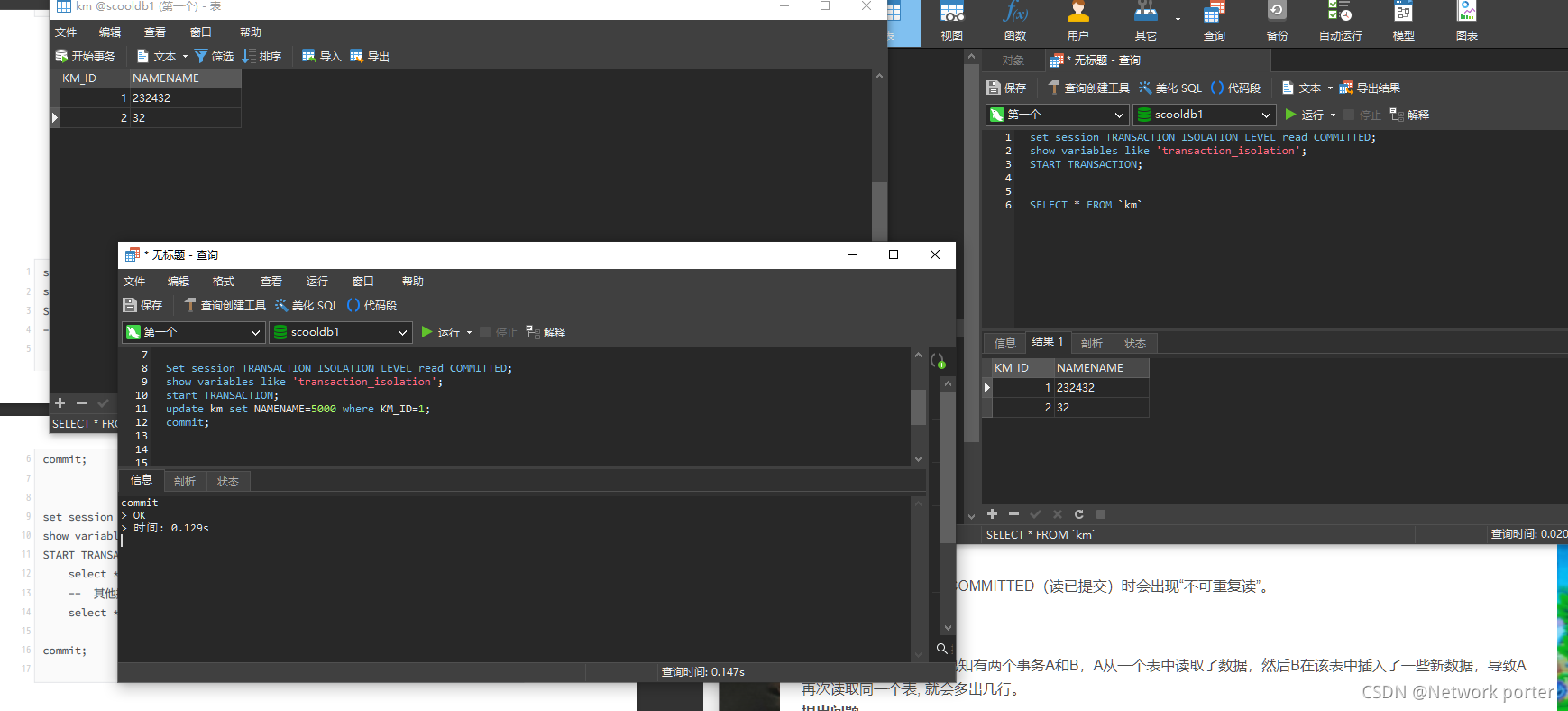Image resolution: width=1568 pixels, height=711 pixels.
Task: Expand 运行 options arrow in main window
Action: (x=1333, y=115)
